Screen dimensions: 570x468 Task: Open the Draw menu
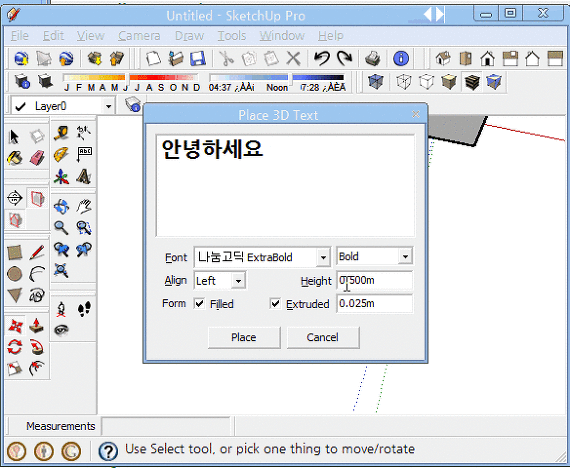pos(189,36)
